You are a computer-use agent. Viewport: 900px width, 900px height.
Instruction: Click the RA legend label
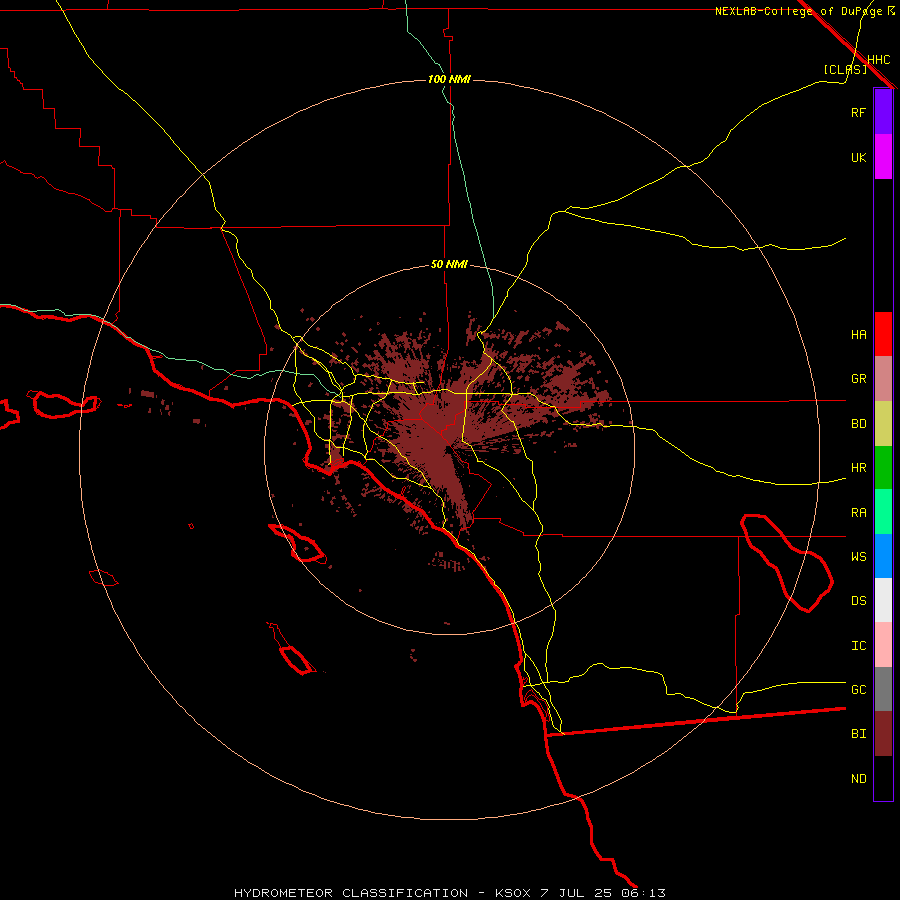tap(858, 513)
